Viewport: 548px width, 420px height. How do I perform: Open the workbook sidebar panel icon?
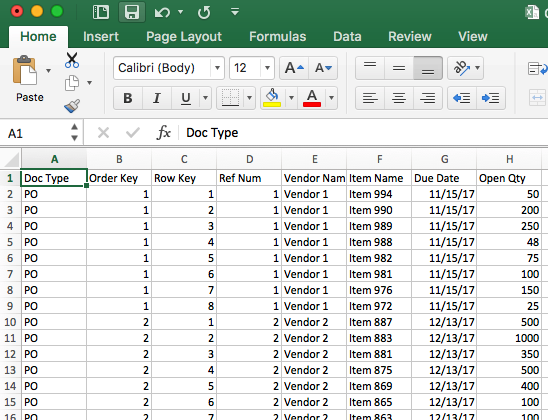tap(101, 12)
